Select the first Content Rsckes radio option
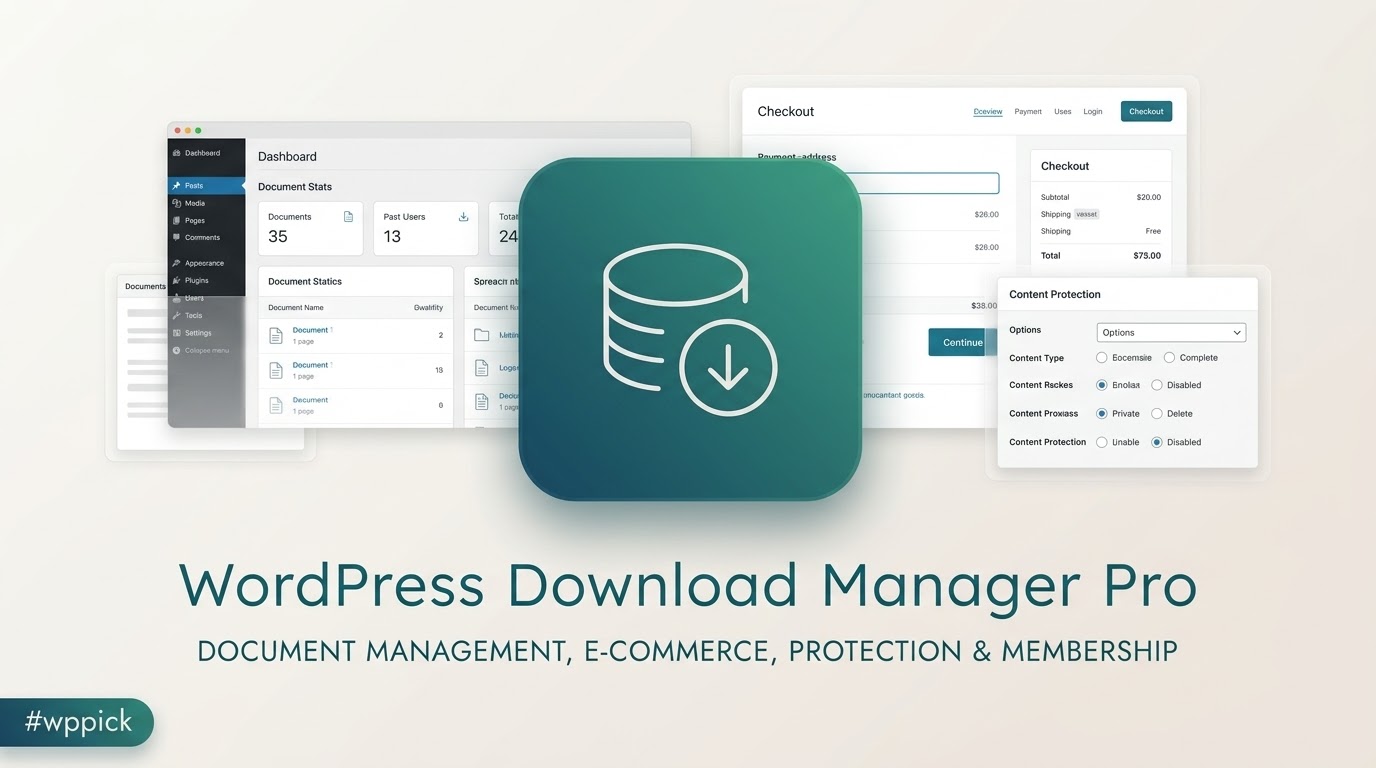Viewport: 1376px width, 768px height. tap(1102, 385)
